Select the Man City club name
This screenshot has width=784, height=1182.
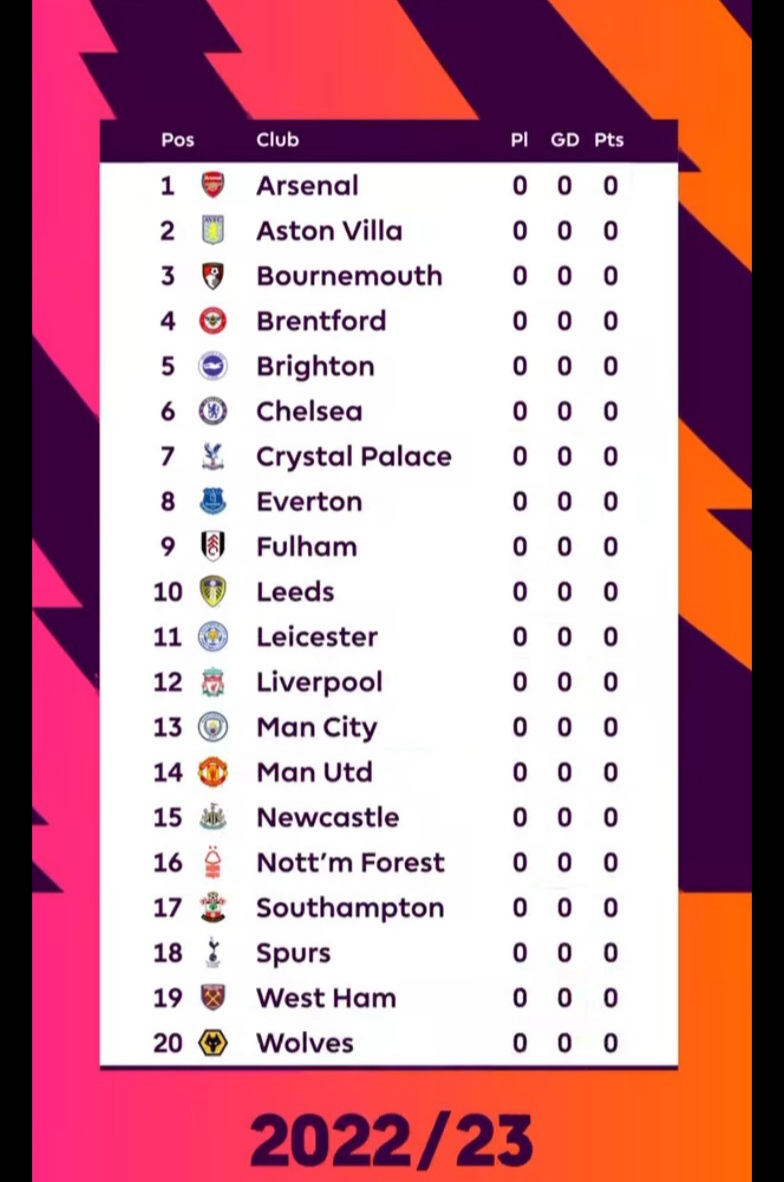317,727
